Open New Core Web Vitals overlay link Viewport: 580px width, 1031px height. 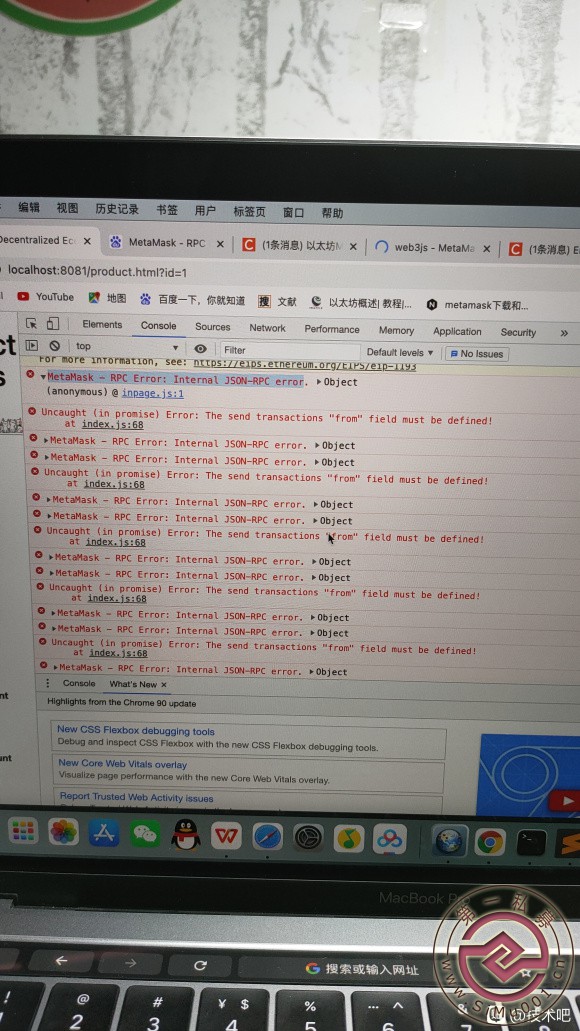click(123, 764)
